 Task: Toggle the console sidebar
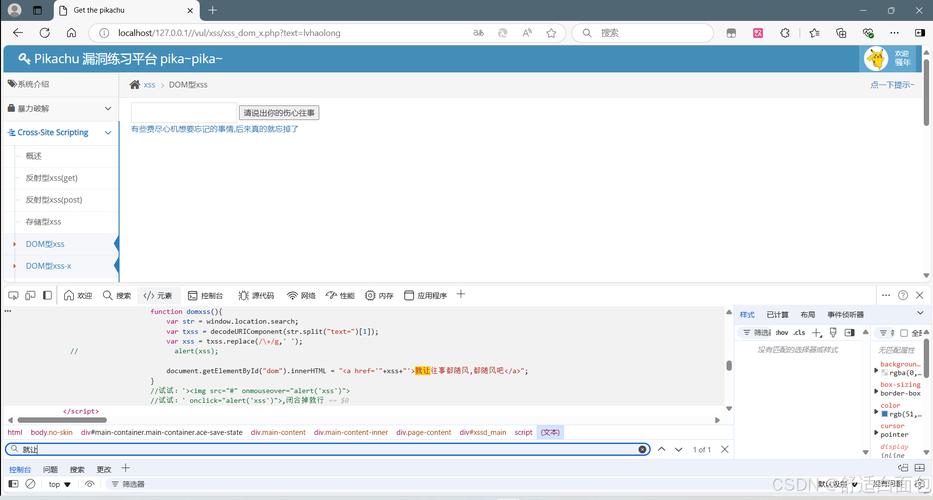pos(13,484)
